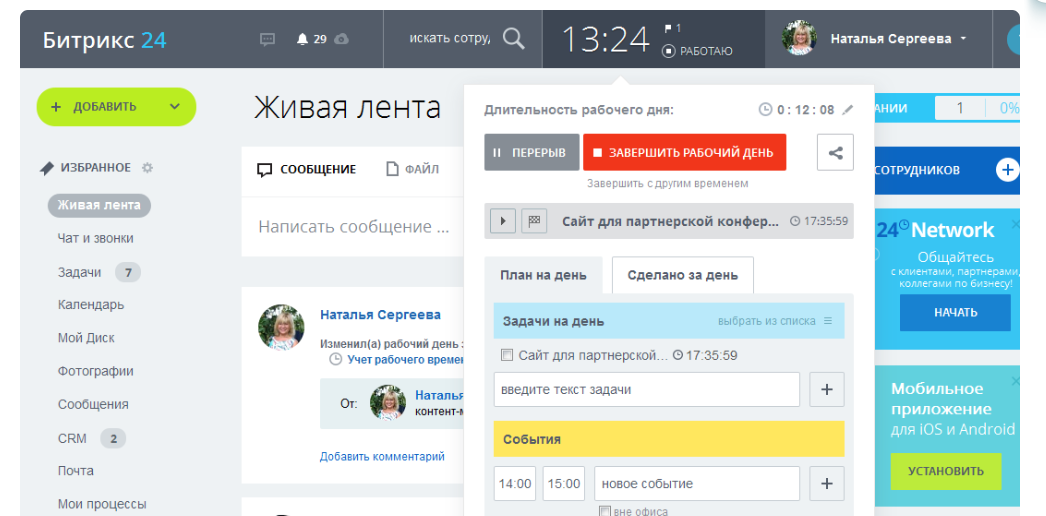Click the share workday report icon

(x=835, y=152)
